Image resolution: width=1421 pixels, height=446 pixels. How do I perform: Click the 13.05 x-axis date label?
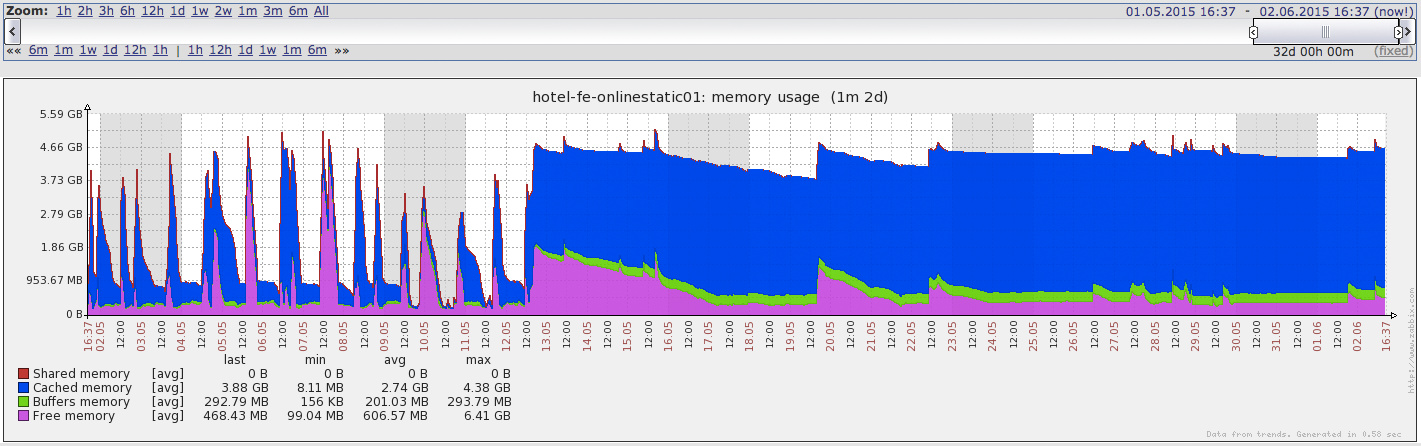547,334
